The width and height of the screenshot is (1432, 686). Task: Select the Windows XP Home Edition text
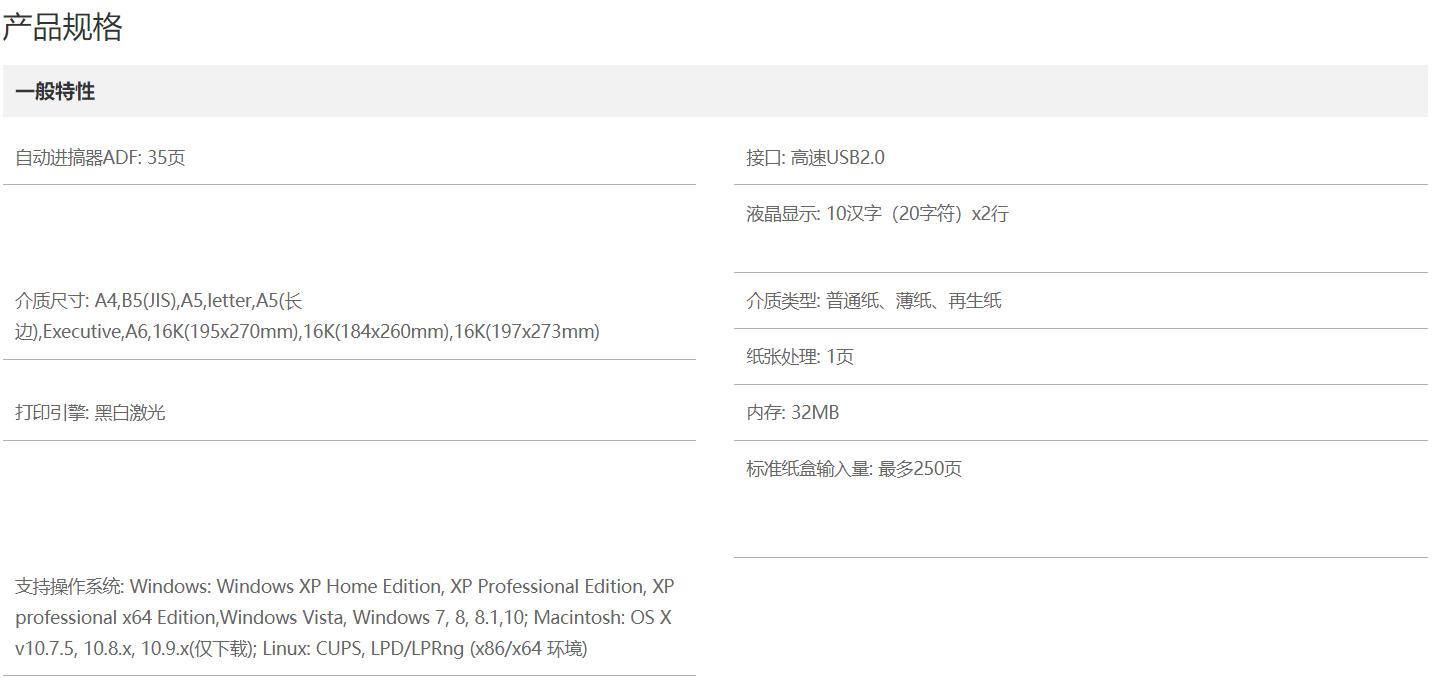pyautogui.click(x=328, y=587)
